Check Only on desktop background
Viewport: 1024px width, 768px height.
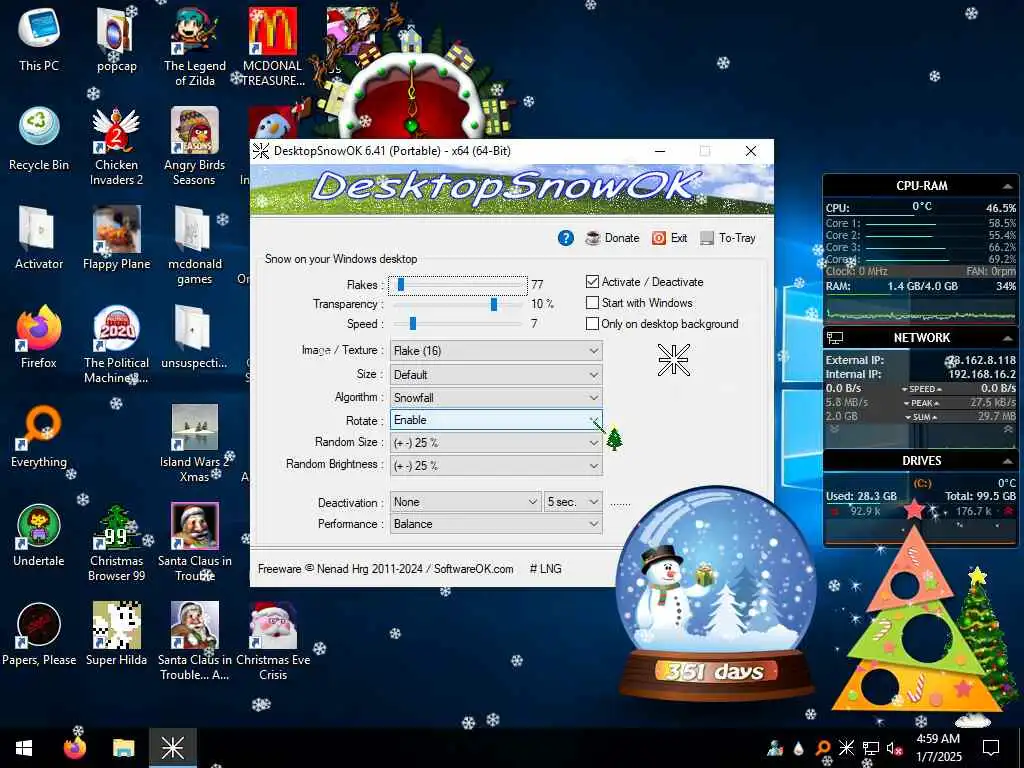592,323
